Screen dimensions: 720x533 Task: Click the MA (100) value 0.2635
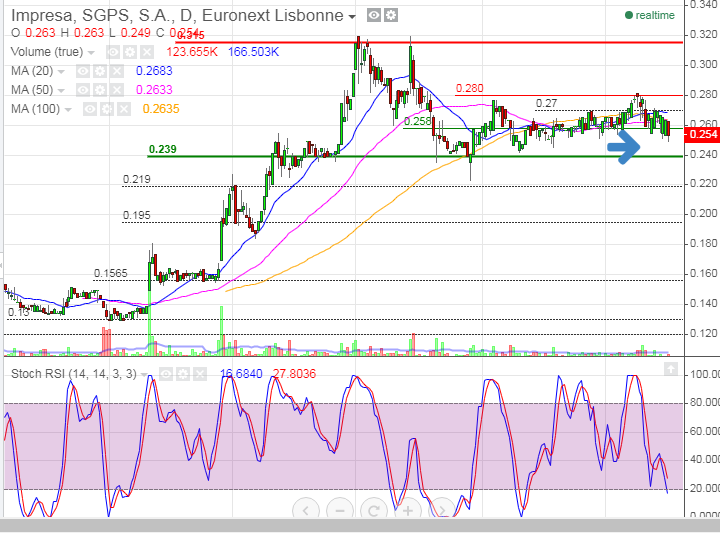pyautogui.click(x=161, y=109)
